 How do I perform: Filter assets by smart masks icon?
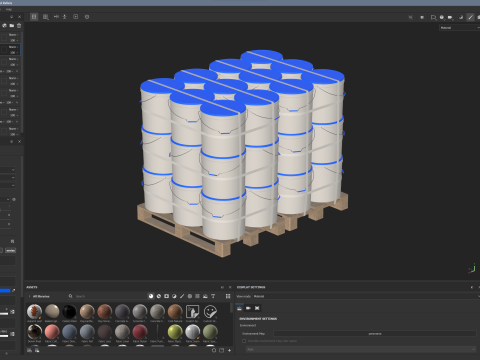[167, 296]
